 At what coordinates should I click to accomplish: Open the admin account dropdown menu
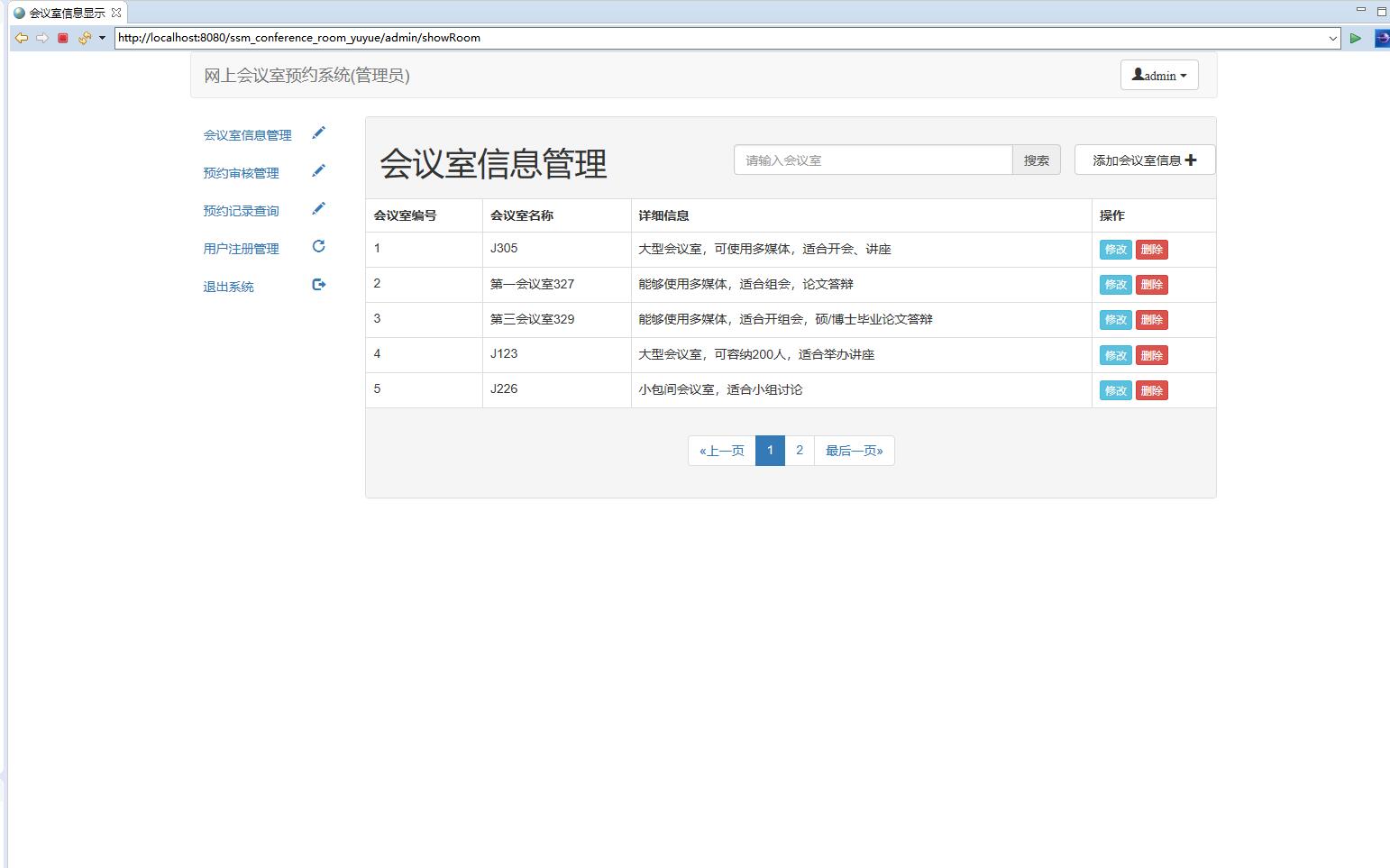1159,75
